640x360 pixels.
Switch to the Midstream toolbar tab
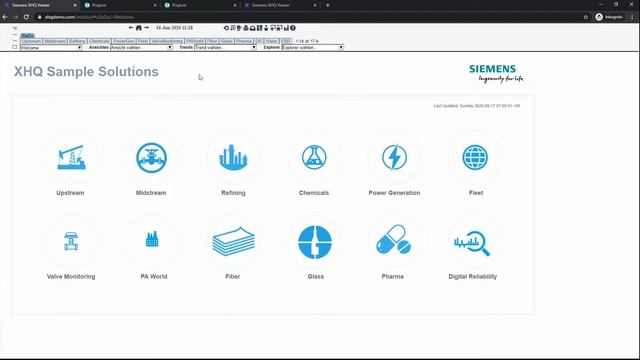point(55,41)
